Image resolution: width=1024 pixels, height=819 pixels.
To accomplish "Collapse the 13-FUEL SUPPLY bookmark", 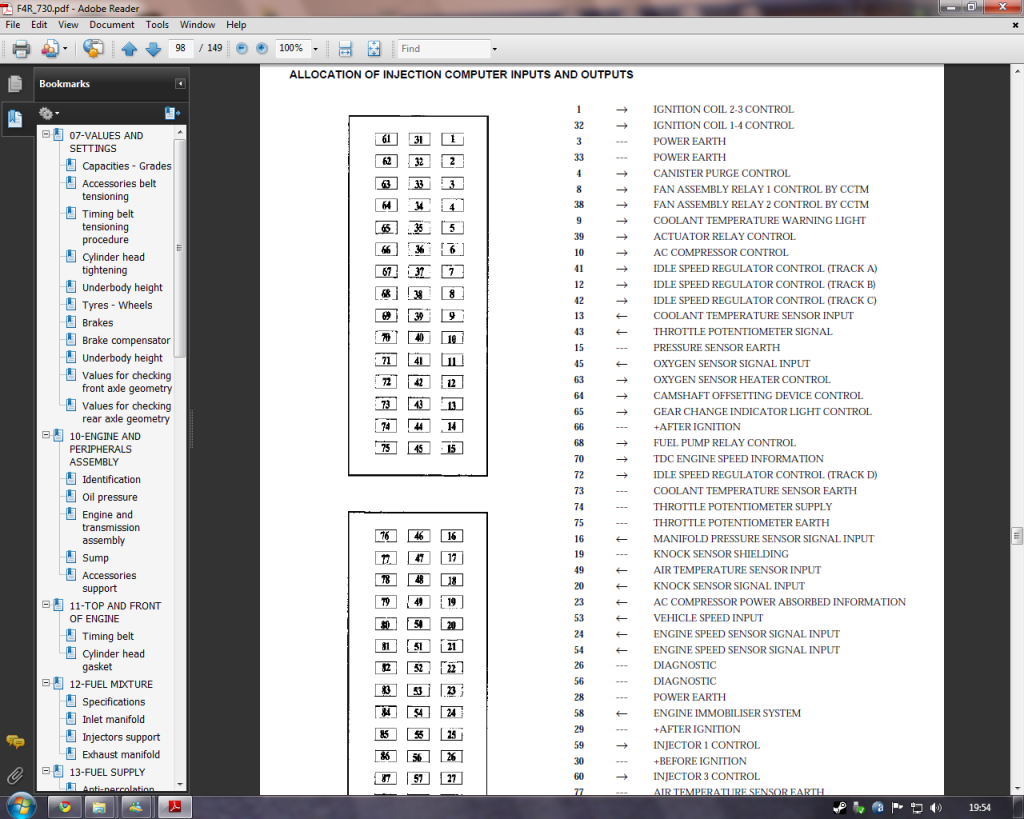I will click(46, 771).
